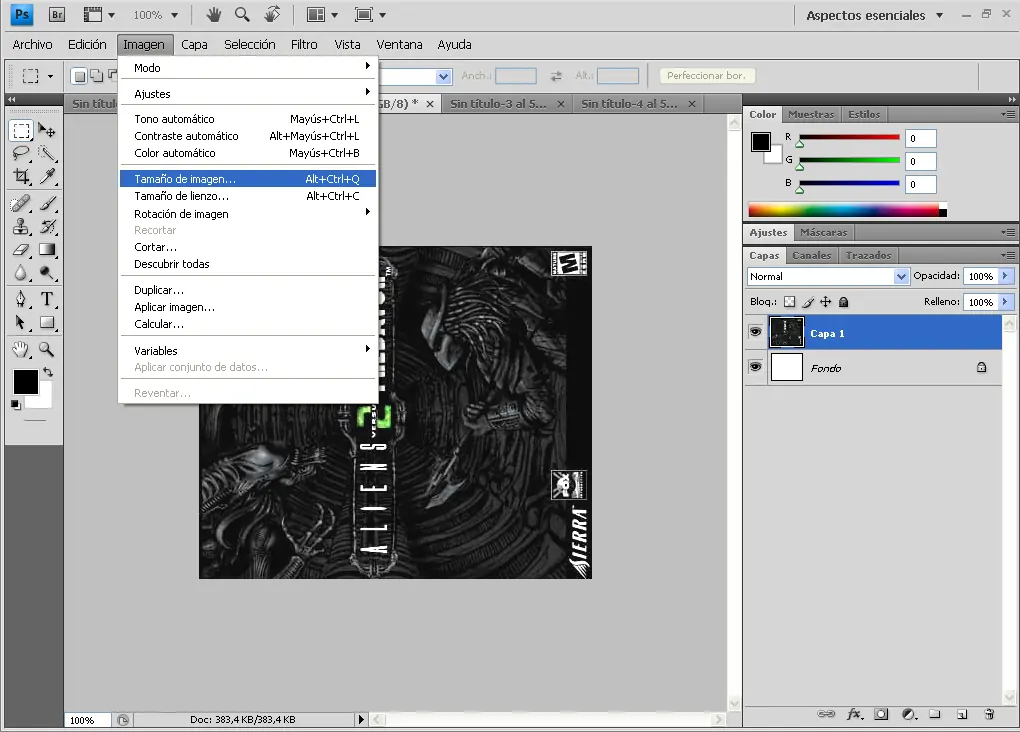Select the Dodge tool

click(47, 273)
